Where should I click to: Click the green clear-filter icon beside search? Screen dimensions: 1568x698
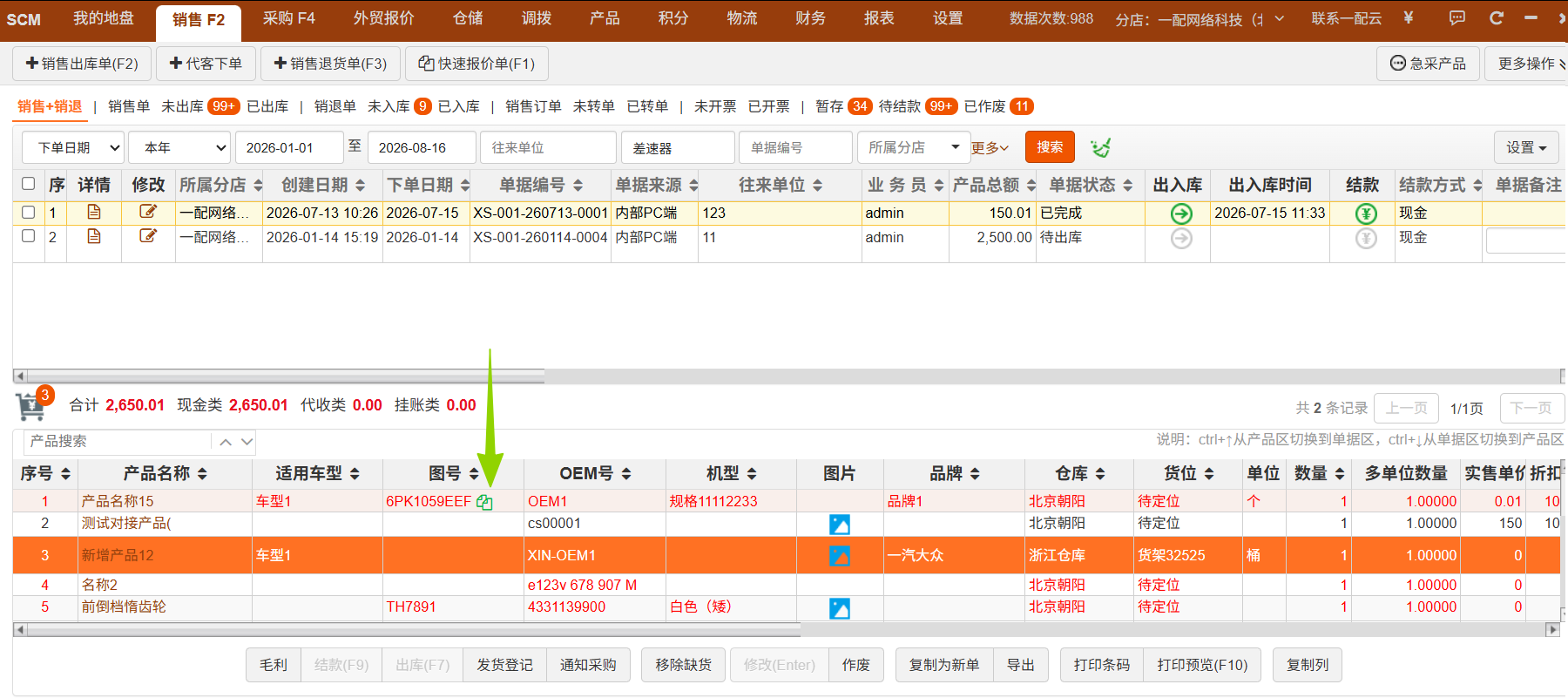pyautogui.click(x=1100, y=147)
